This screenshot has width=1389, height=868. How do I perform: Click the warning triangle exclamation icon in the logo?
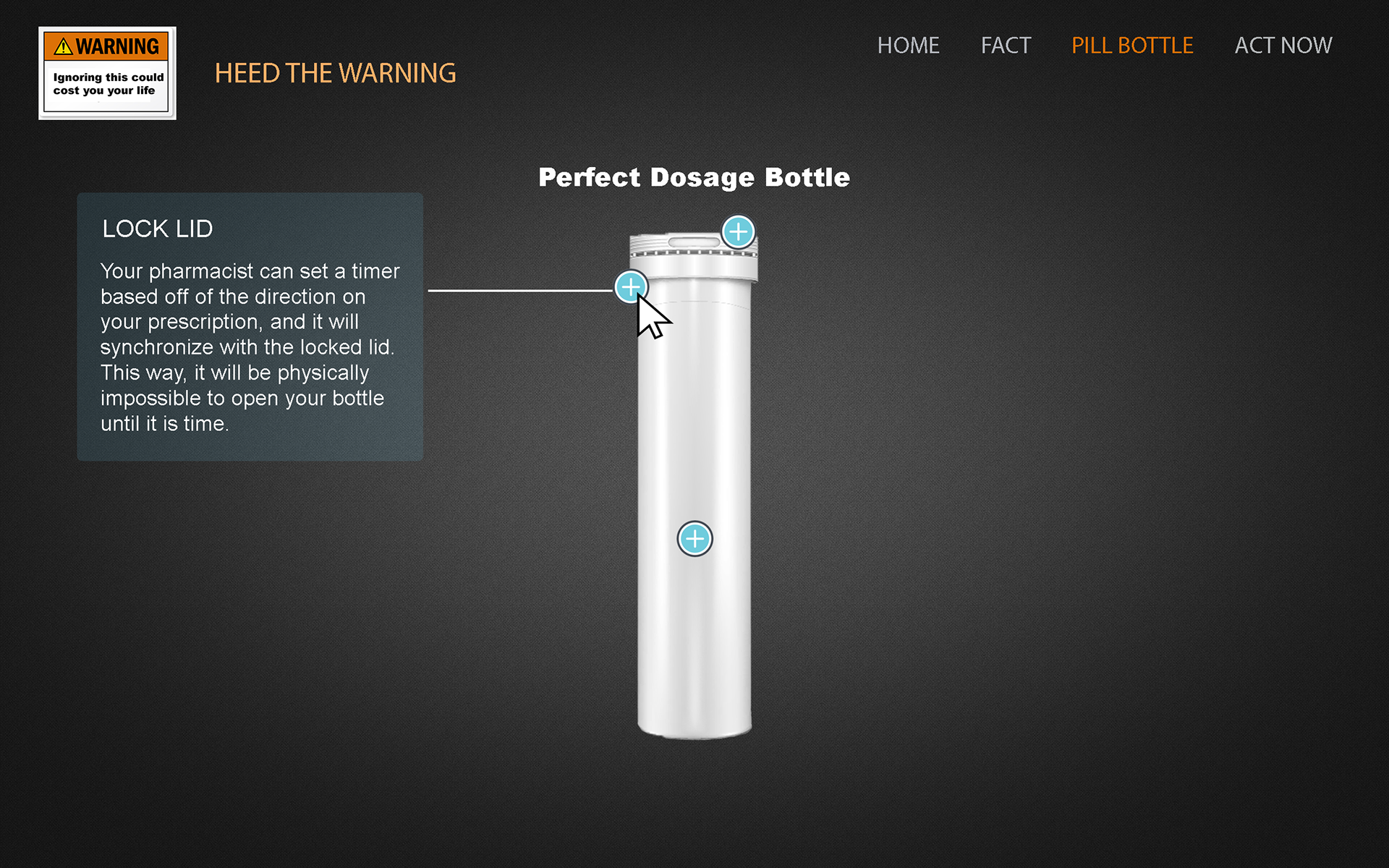click(64, 47)
